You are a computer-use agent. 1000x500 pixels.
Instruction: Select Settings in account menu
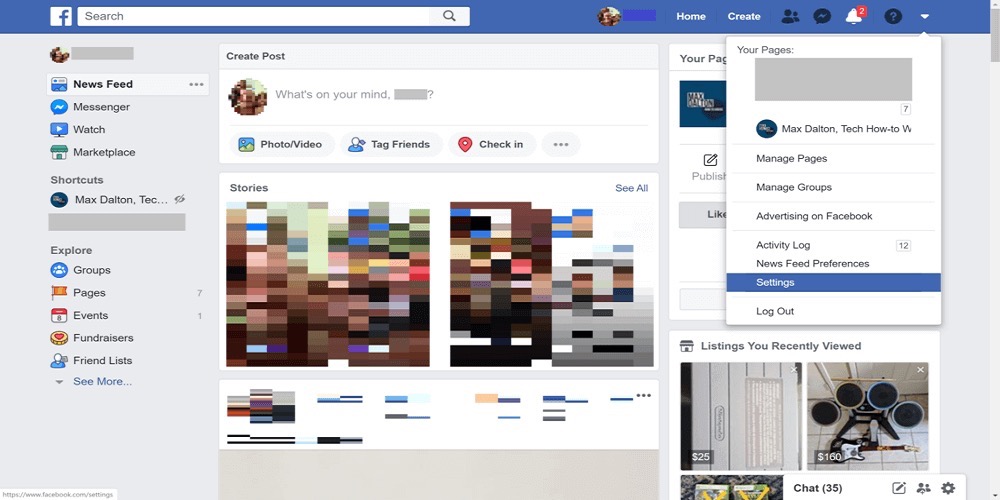click(834, 283)
